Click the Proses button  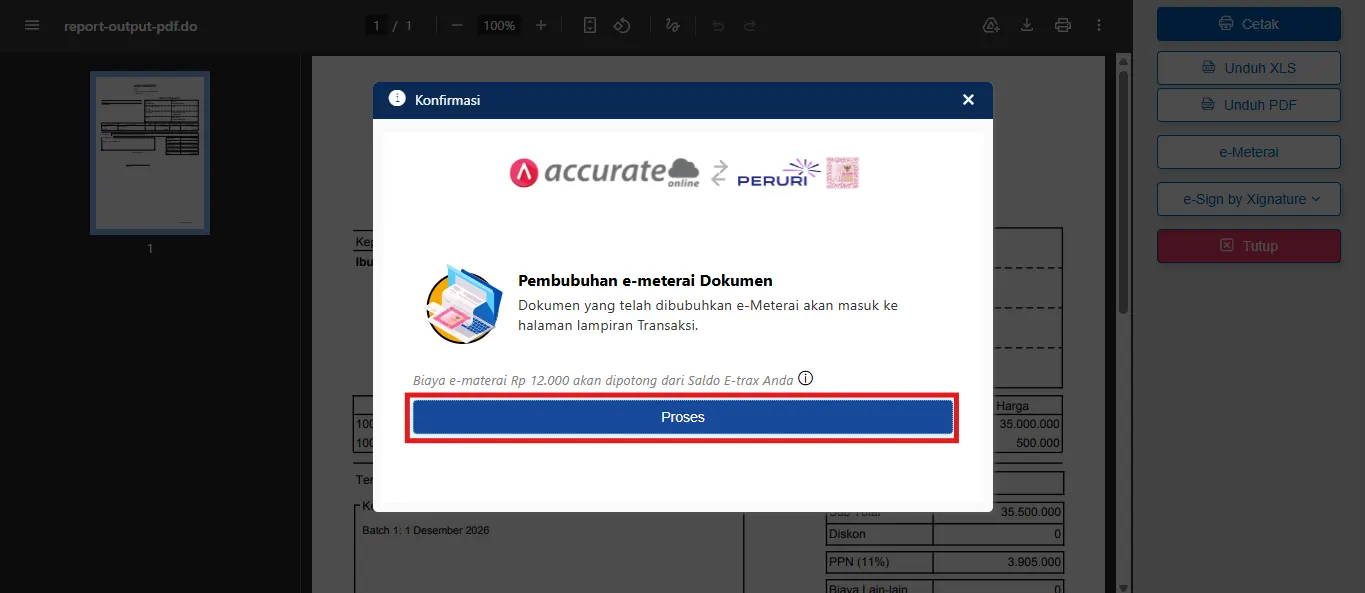[x=683, y=417]
